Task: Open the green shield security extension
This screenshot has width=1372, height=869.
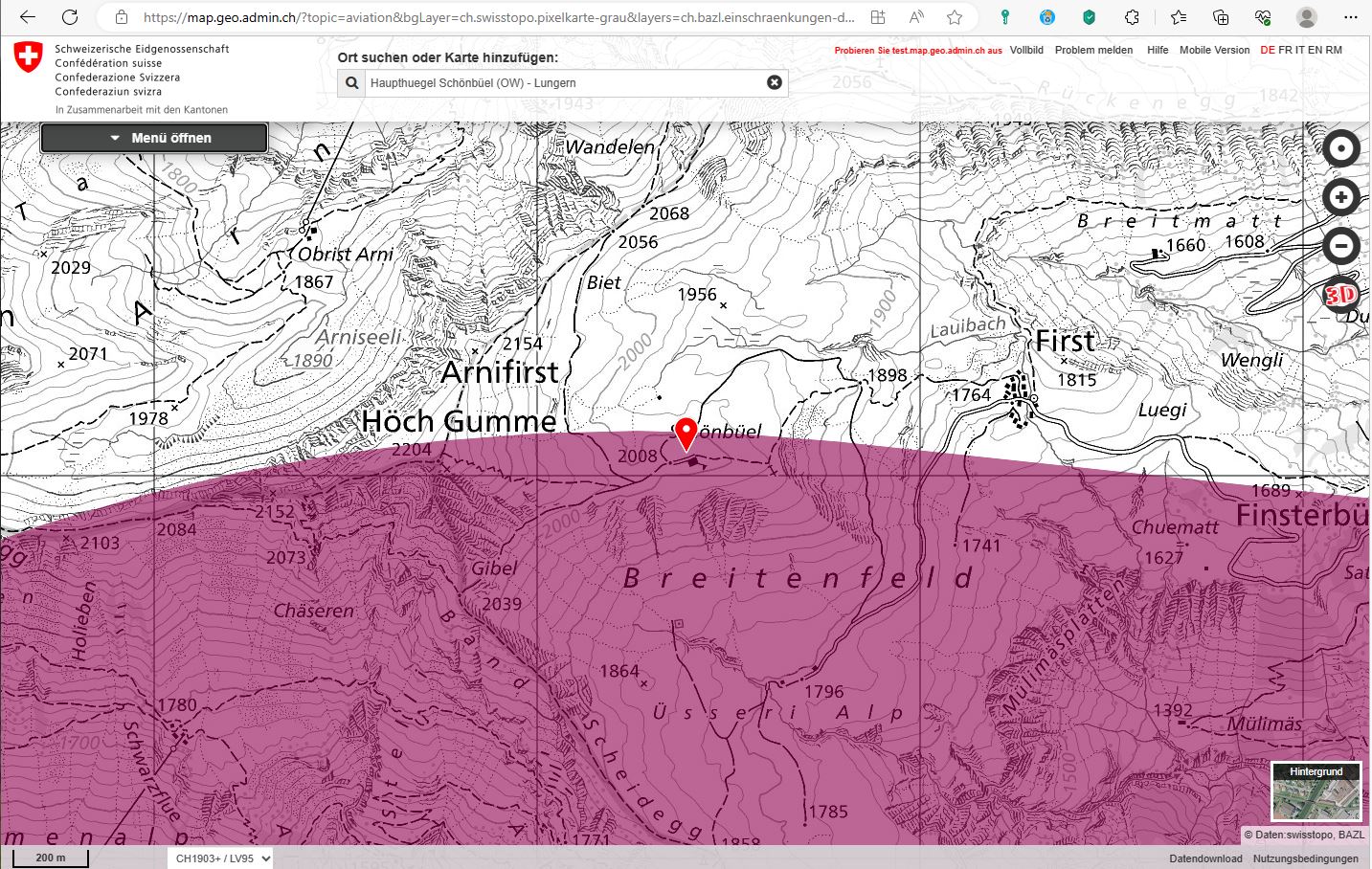Action: pos(1090,17)
